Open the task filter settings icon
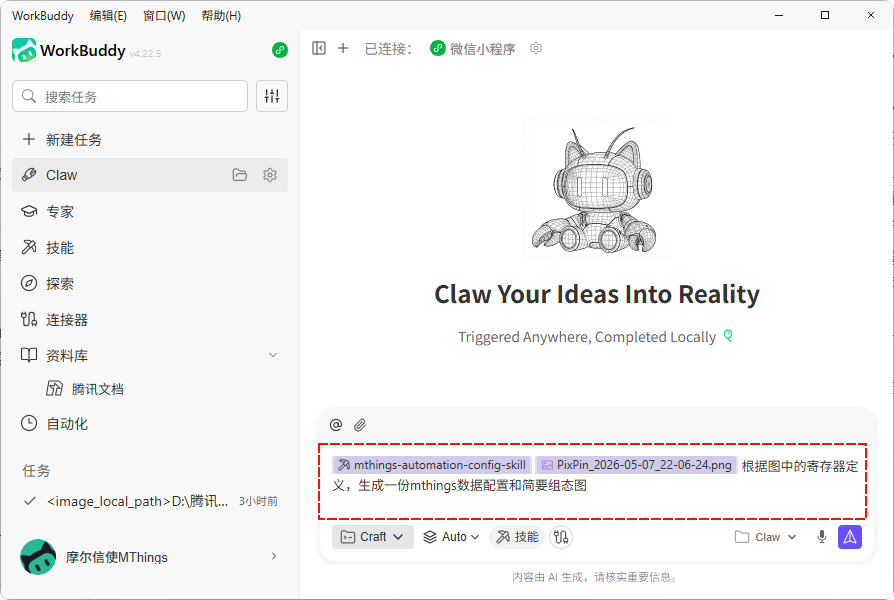The width and height of the screenshot is (894, 600). coord(272,96)
